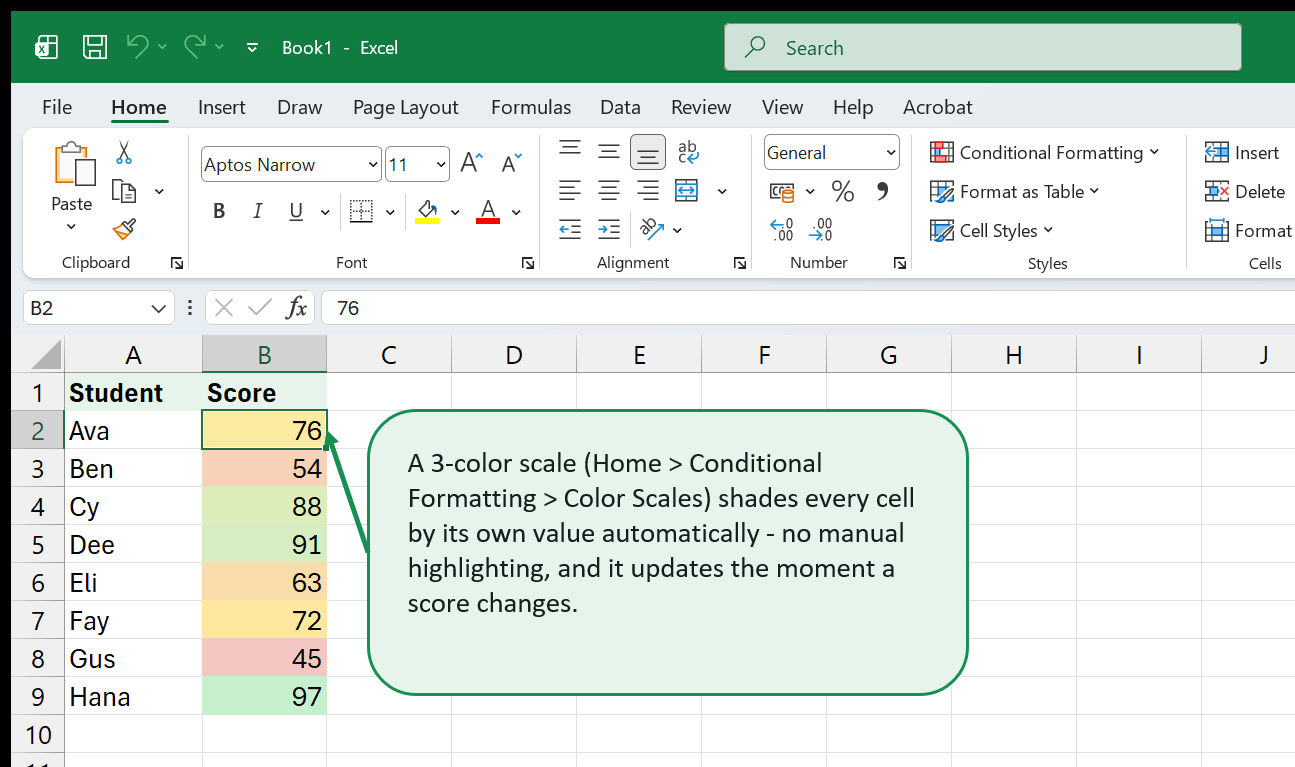Open Cell Styles gallery
Image resolution: width=1295 pixels, height=767 pixels.
tap(991, 230)
